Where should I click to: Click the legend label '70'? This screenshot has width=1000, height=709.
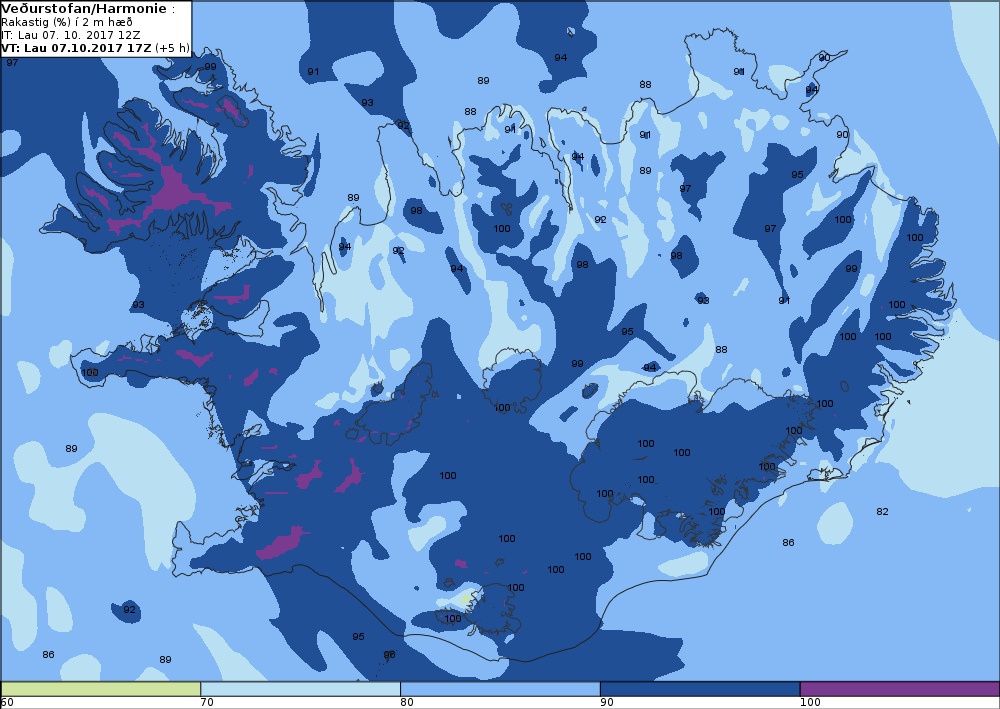pos(207,703)
